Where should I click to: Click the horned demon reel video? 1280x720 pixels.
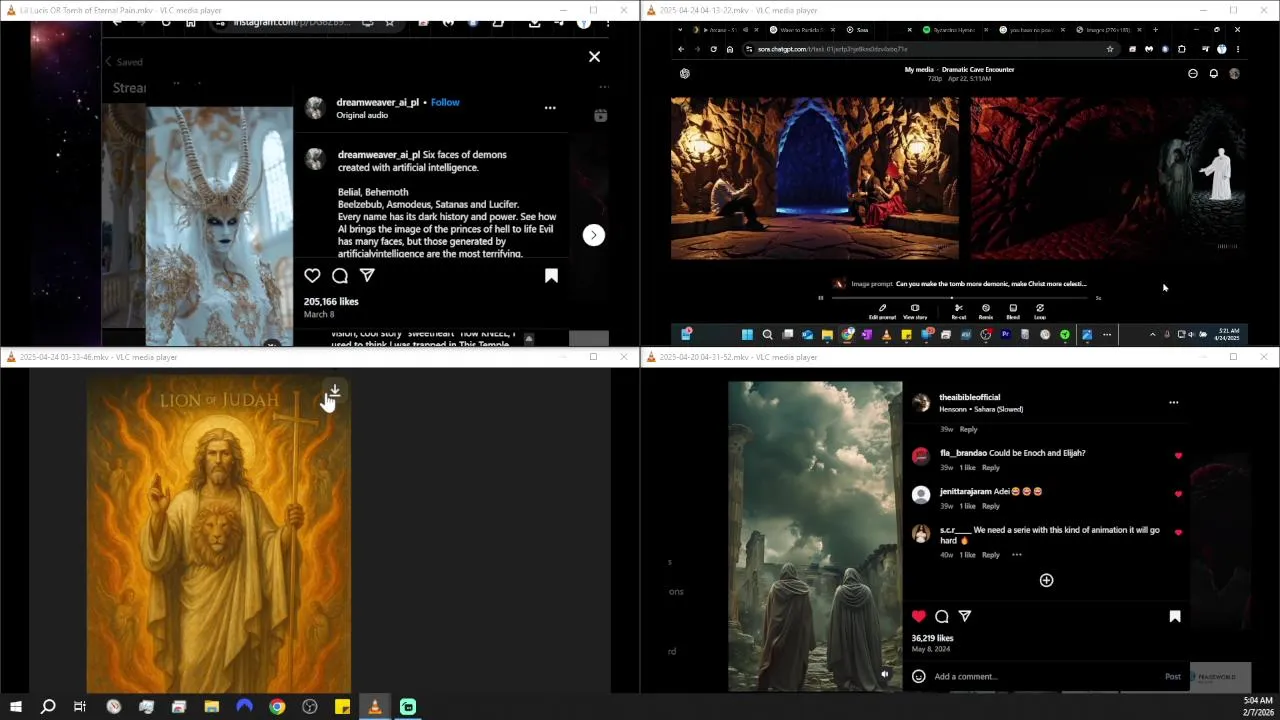(x=220, y=226)
